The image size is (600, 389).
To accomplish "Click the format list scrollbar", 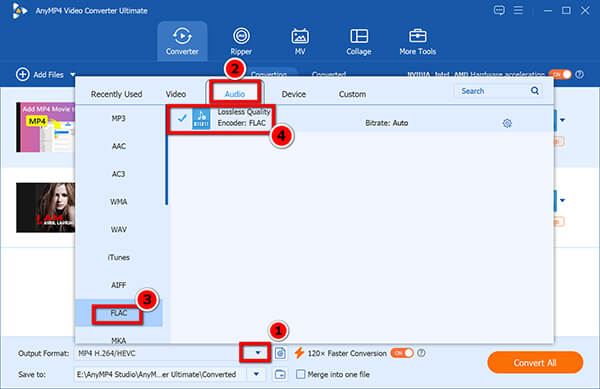I will point(166,155).
